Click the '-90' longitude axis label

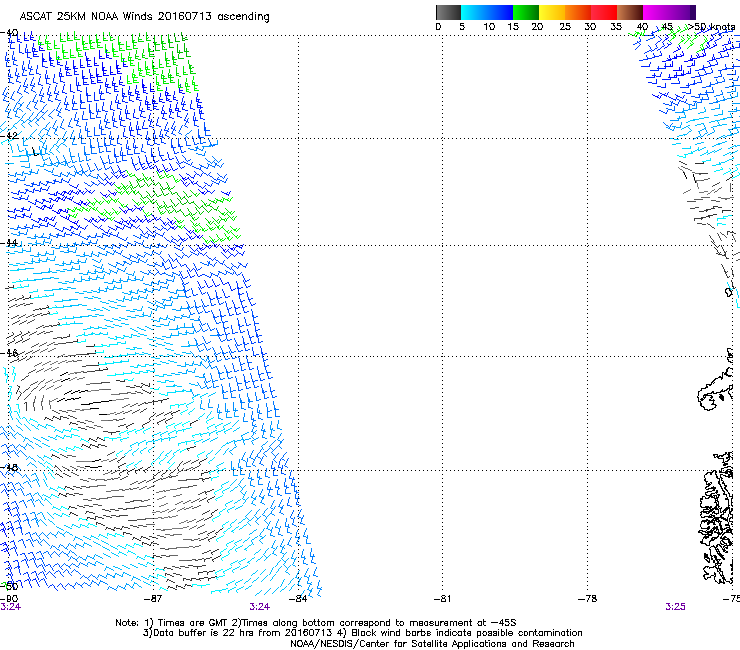click(x=9, y=599)
